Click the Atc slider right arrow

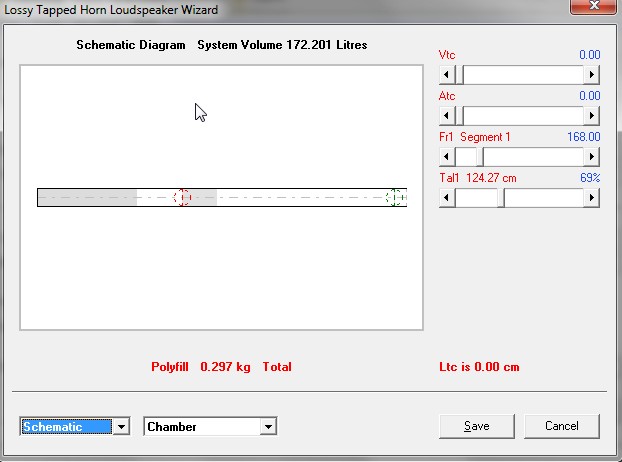click(591, 116)
